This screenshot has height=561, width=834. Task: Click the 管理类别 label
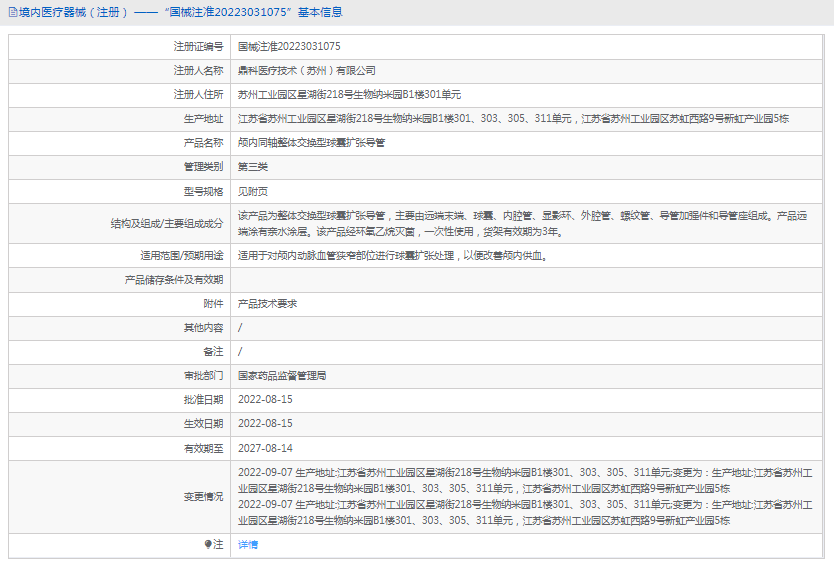(x=204, y=166)
